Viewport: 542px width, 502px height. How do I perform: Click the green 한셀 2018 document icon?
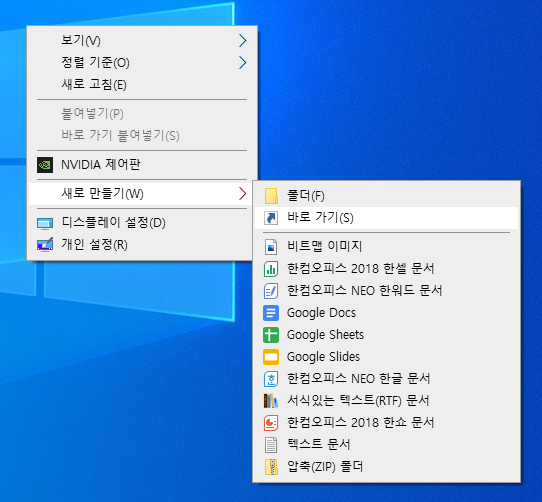coord(271,269)
